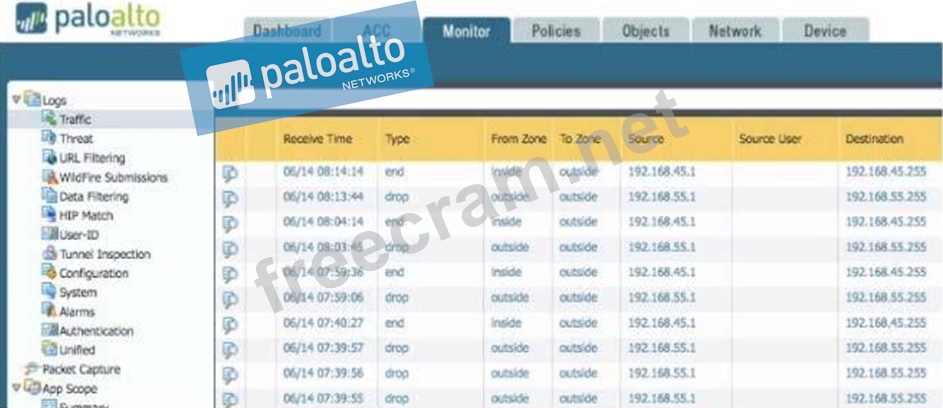
Task: Open log detail icon for 08:13:44 entry
Action: [231, 197]
